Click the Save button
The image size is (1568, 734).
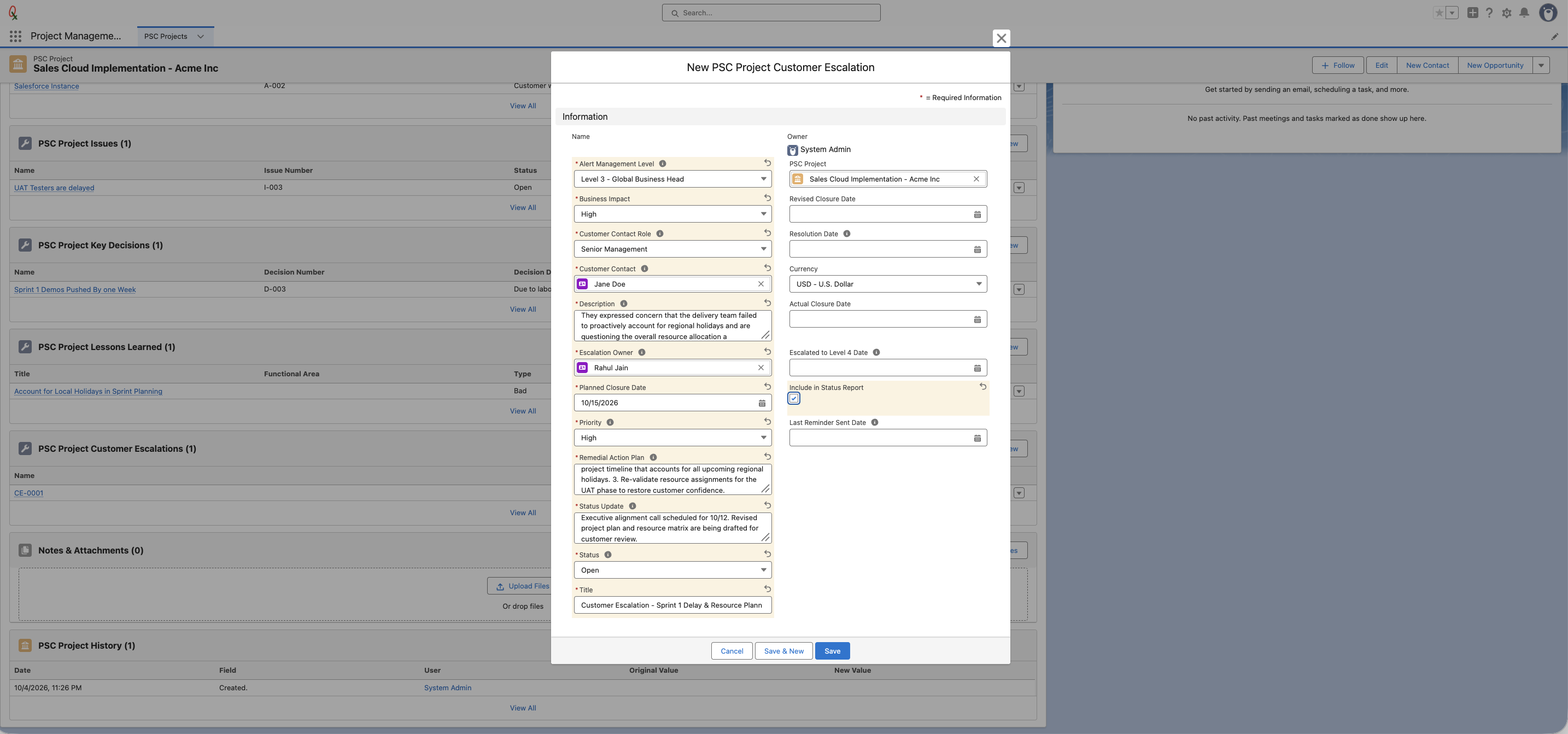coord(832,650)
